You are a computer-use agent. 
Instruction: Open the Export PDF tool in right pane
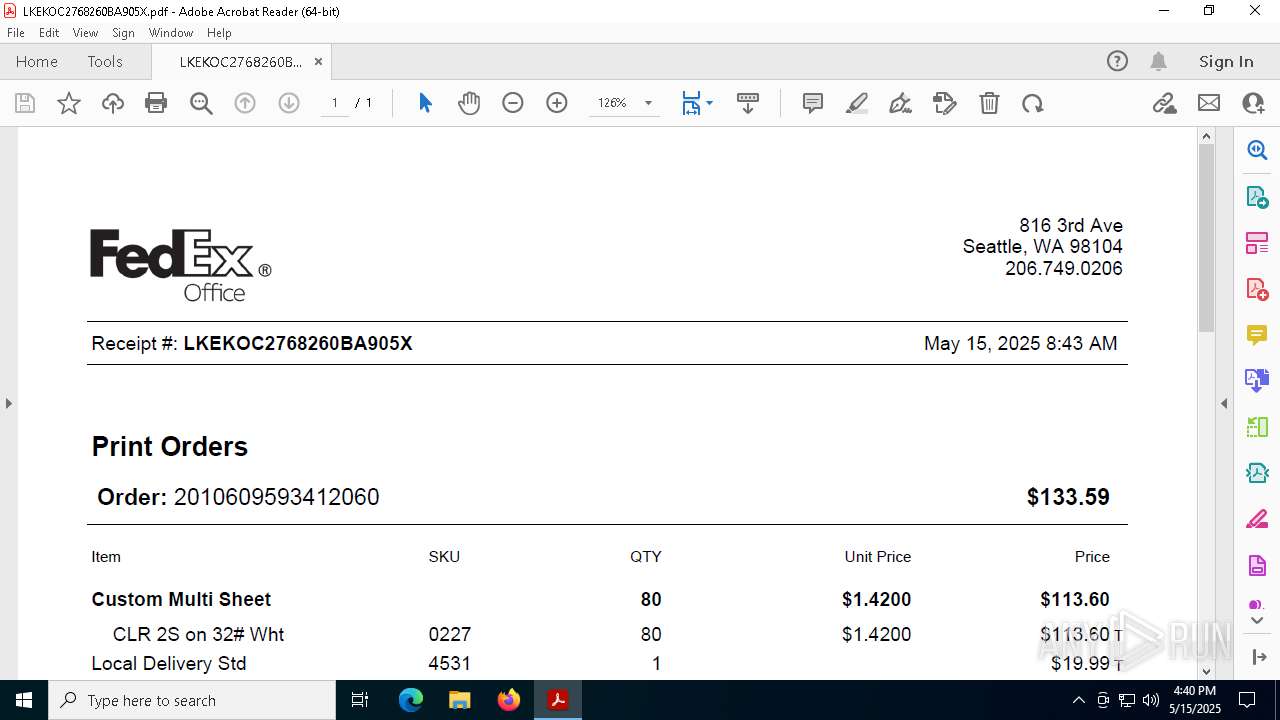1257,197
